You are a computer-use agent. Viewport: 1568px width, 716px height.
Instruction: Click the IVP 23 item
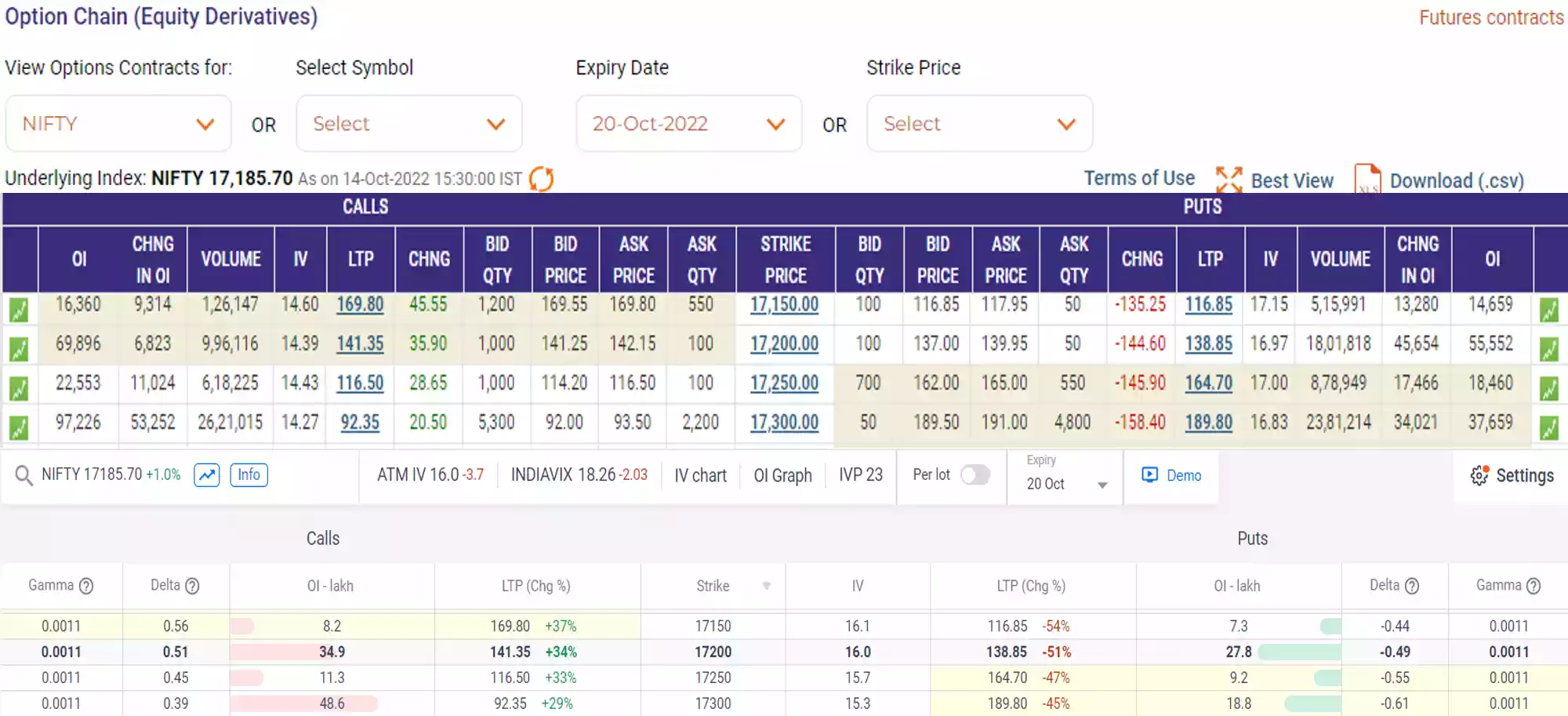tap(861, 474)
